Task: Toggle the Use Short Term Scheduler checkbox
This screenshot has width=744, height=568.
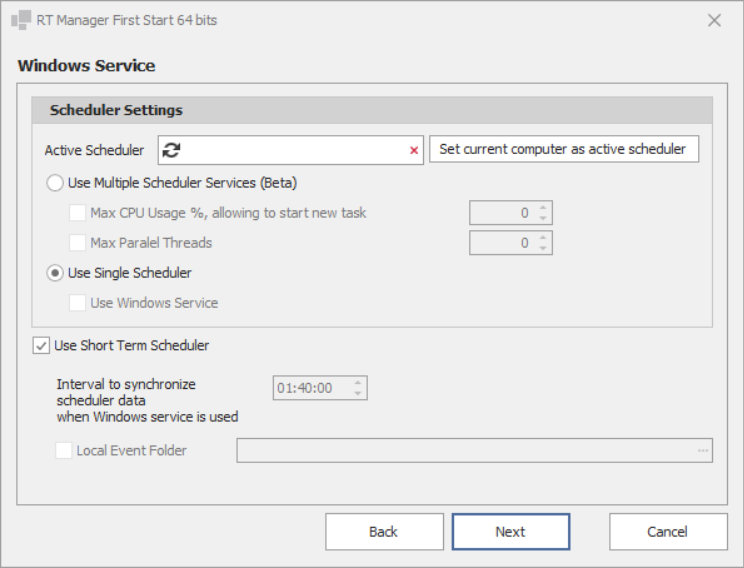Action: pos(41,346)
